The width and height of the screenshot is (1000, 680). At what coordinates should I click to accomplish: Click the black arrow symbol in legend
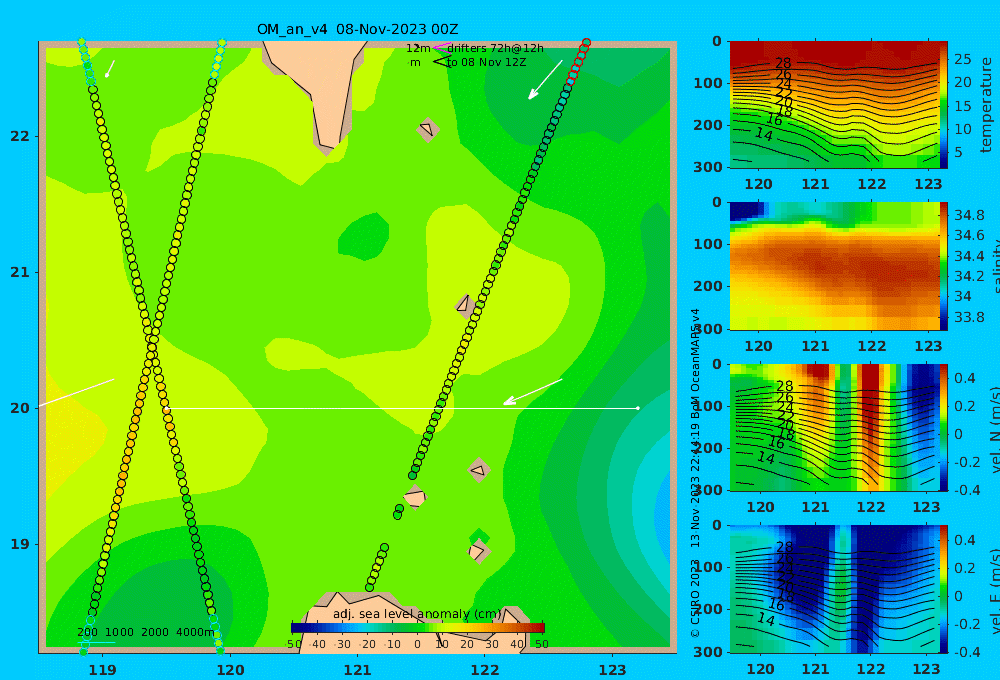[442, 61]
